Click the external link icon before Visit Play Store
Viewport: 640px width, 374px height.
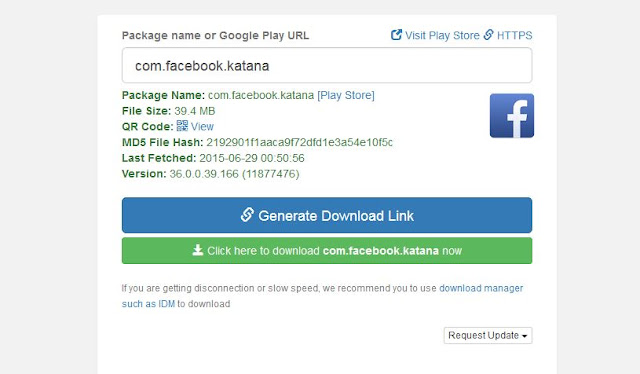(396, 35)
